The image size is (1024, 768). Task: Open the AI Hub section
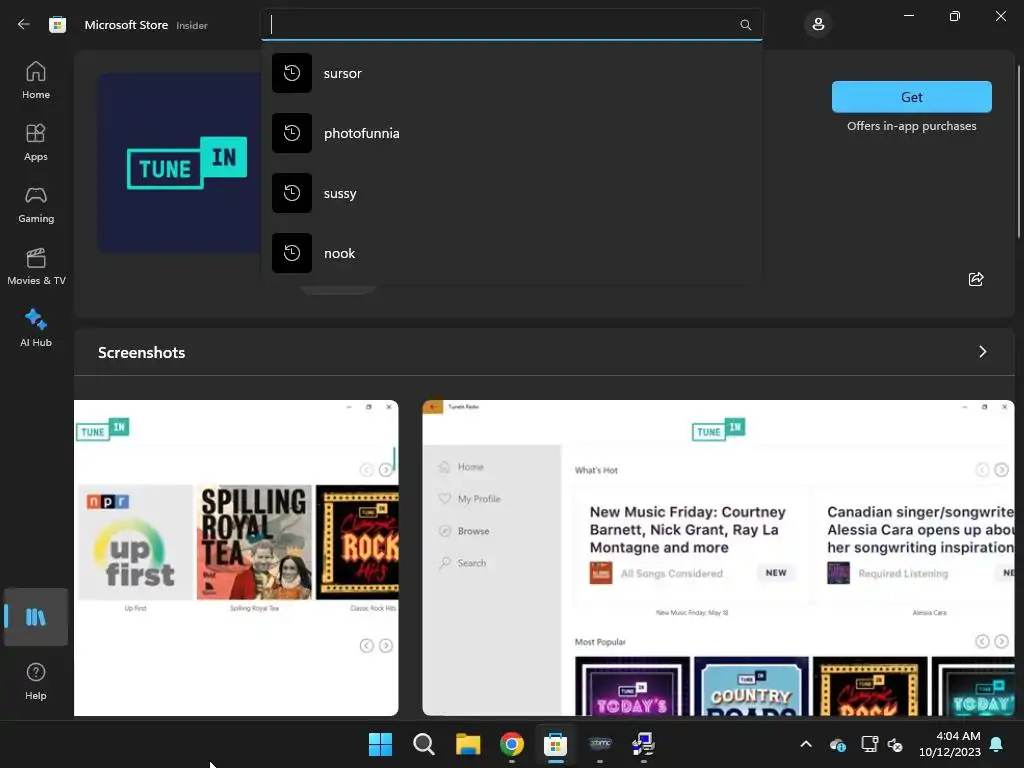36,328
